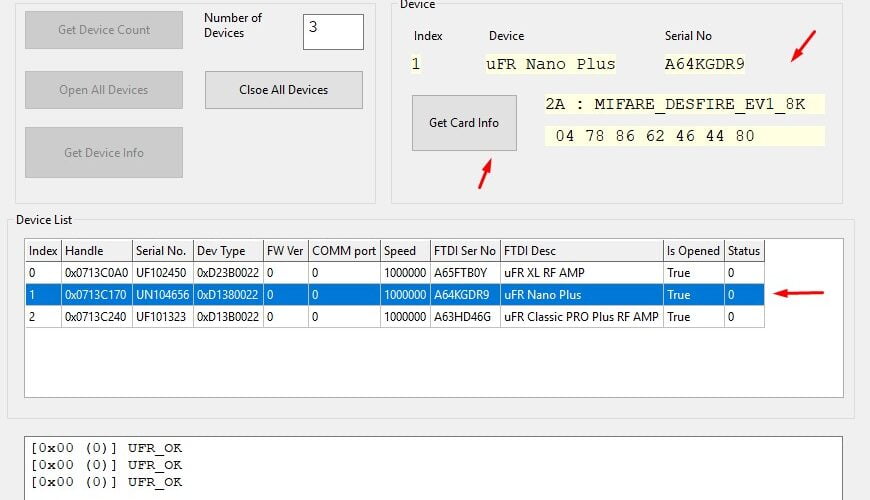Select handle 0x0713C170 in device list
Viewport: 870px width, 500px height.
click(97, 295)
